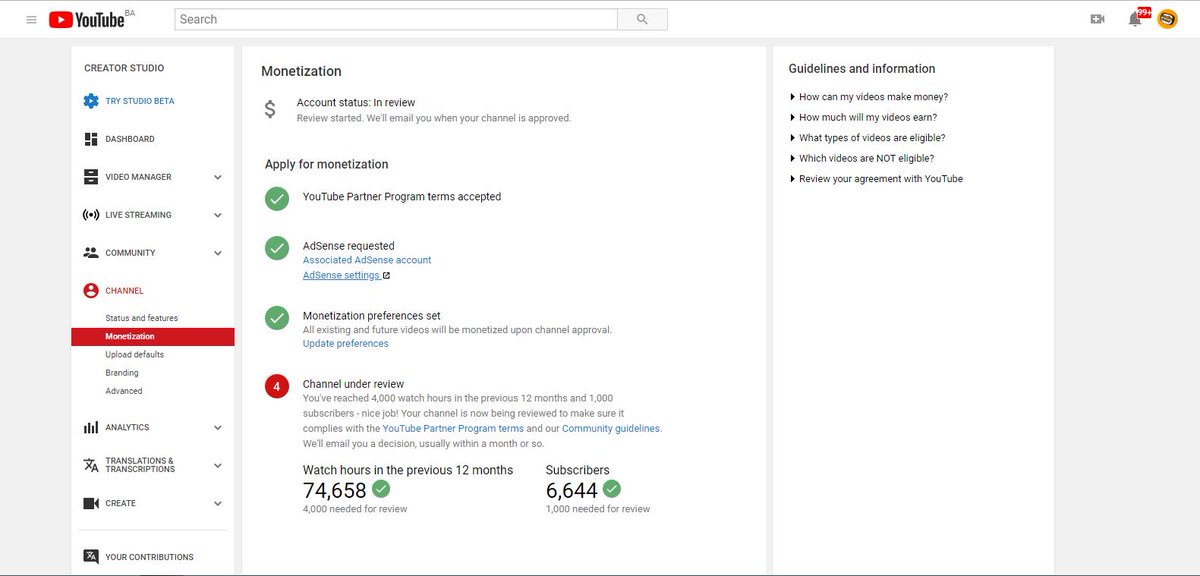Select the Monetization sidebar item
The width and height of the screenshot is (1200, 576).
153,337
